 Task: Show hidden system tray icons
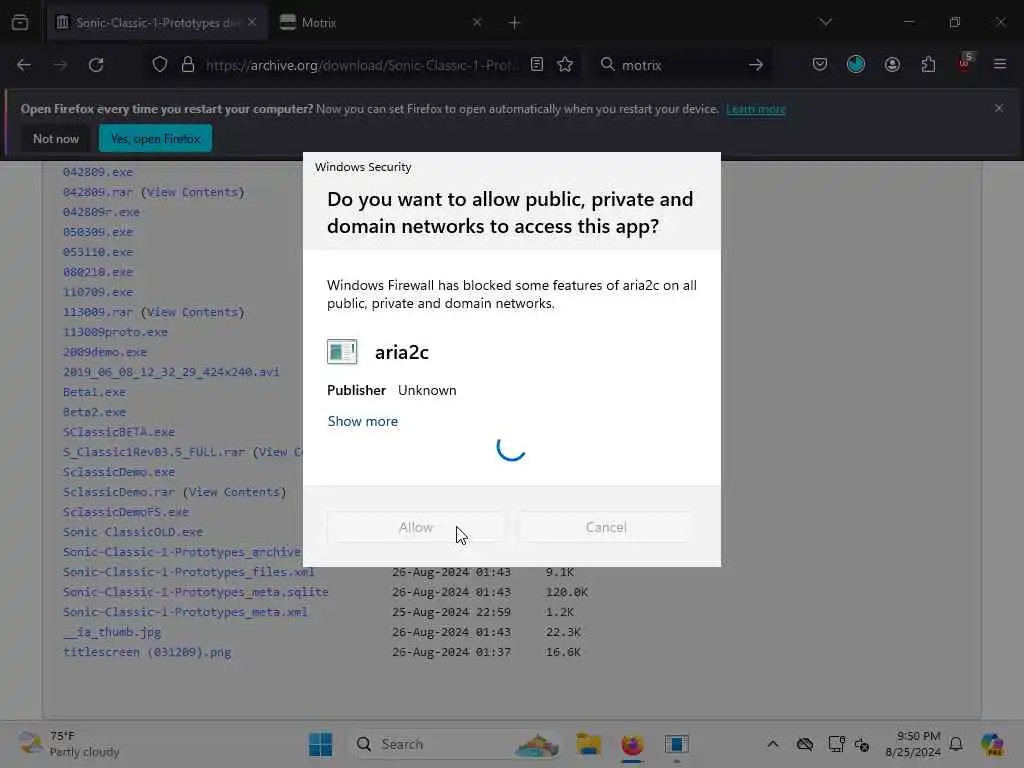click(x=773, y=744)
